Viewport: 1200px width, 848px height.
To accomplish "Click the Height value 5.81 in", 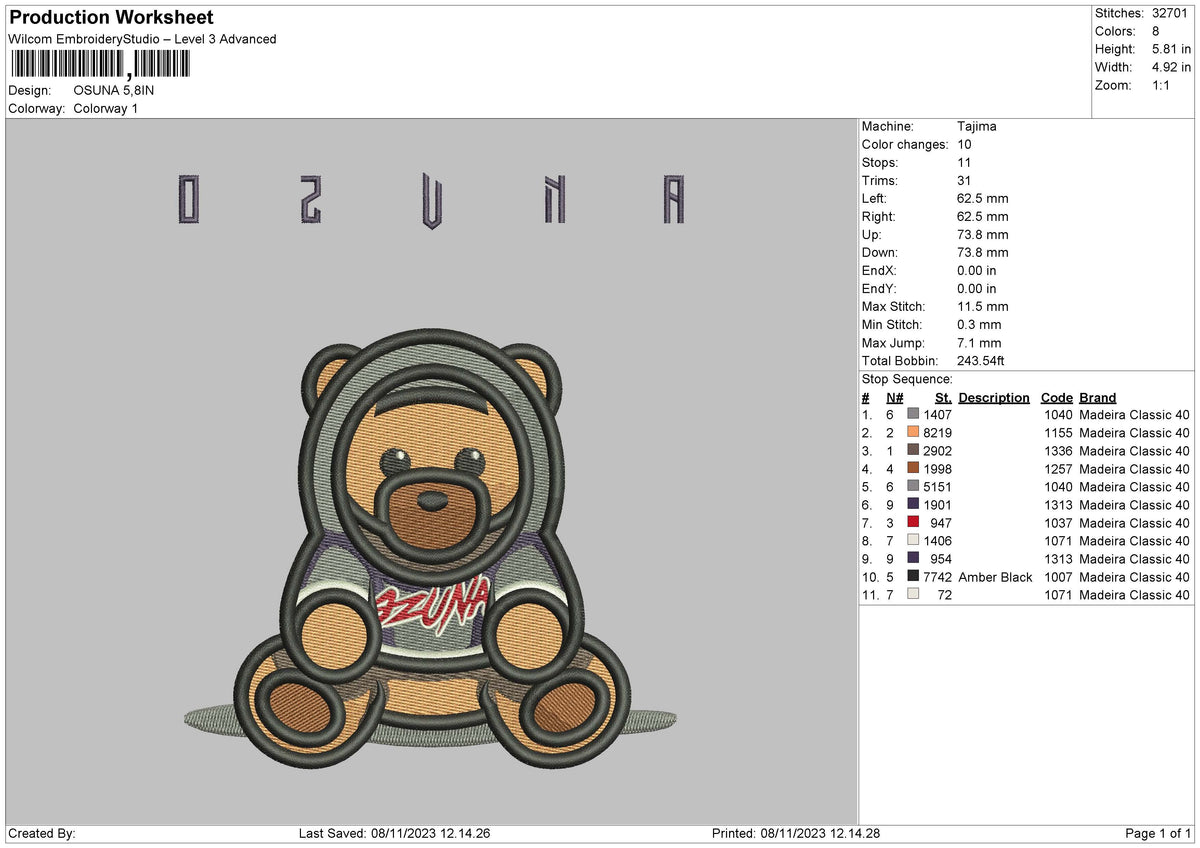I will (1170, 49).
